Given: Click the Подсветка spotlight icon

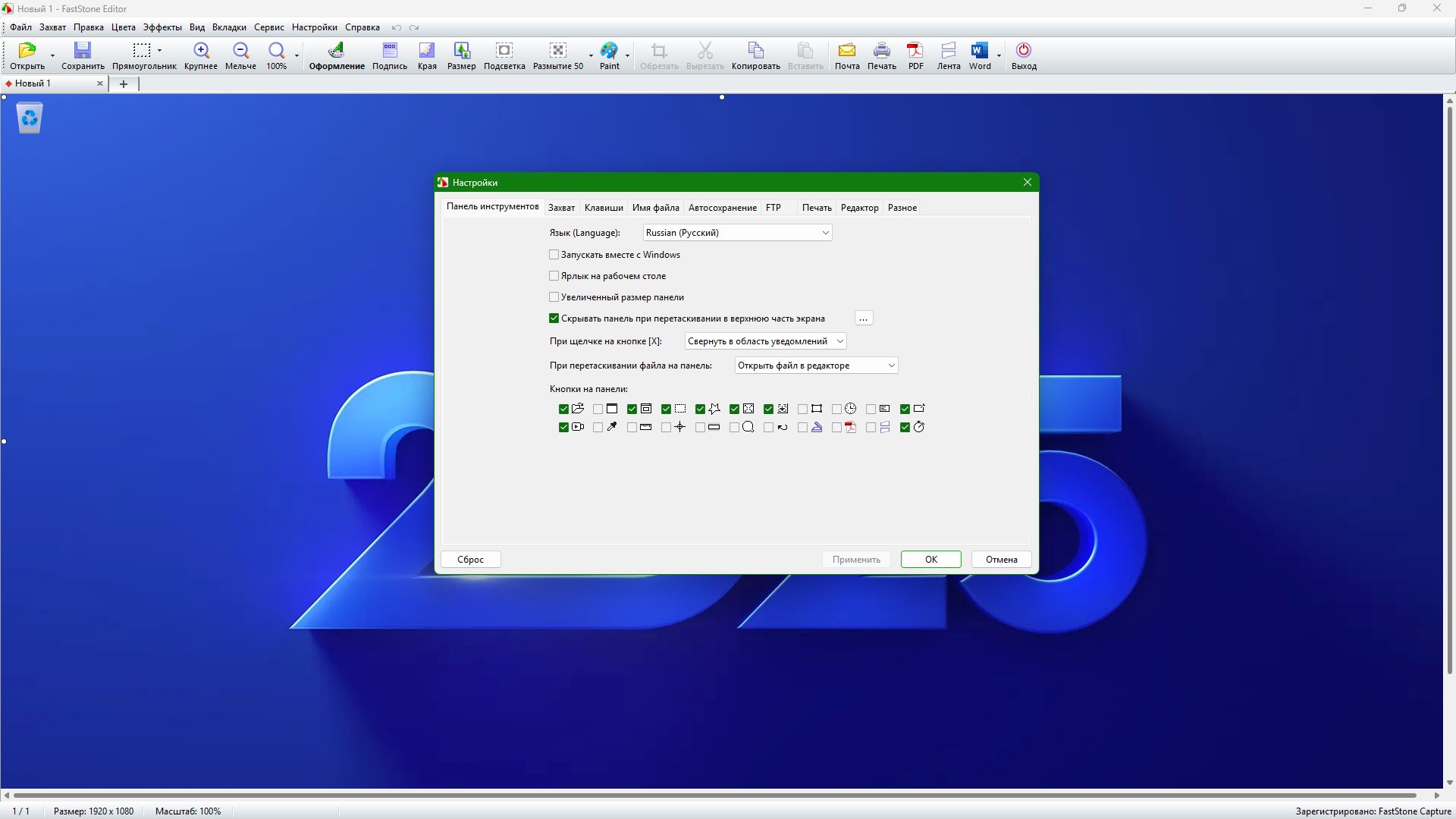Looking at the screenshot, I should pos(504,51).
